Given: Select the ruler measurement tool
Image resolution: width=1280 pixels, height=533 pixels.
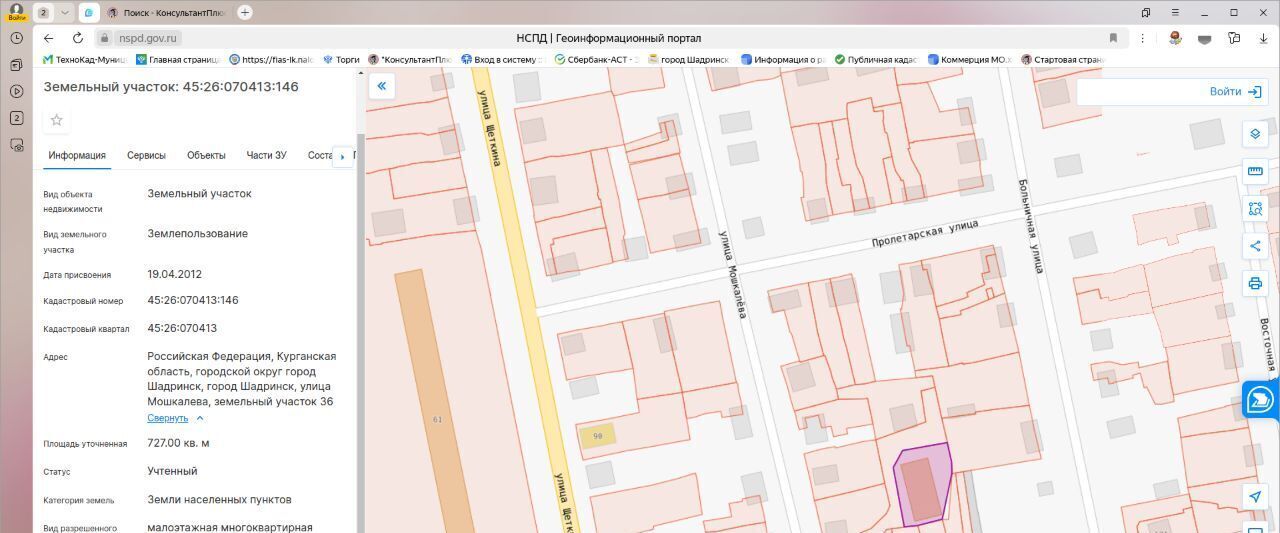Looking at the screenshot, I should [1255, 172].
